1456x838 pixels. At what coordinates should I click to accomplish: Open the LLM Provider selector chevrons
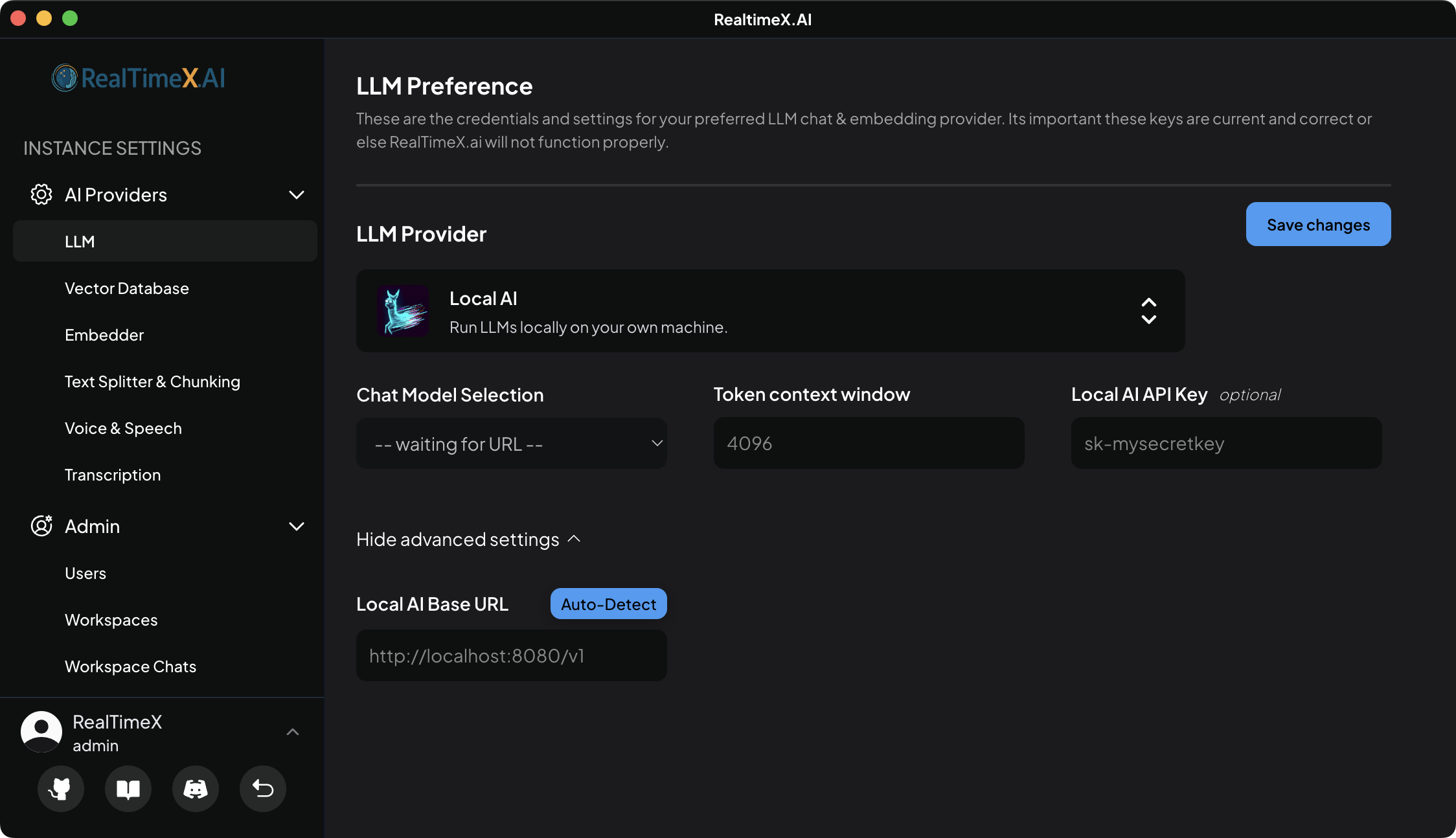[x=1149, y=311]
